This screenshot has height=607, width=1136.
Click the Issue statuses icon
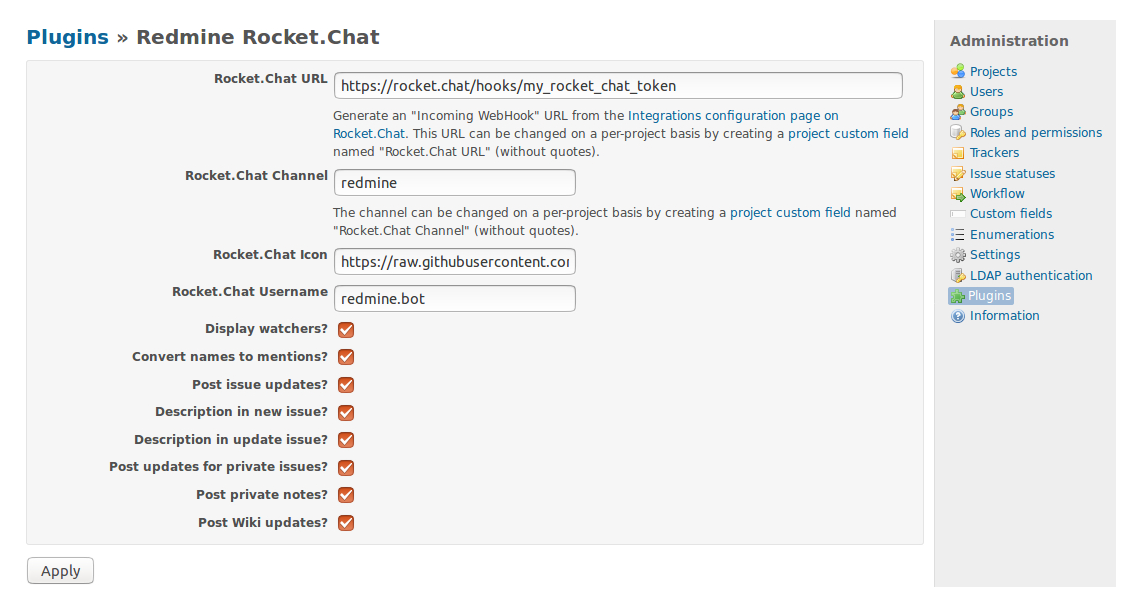[x=958, y=174]
